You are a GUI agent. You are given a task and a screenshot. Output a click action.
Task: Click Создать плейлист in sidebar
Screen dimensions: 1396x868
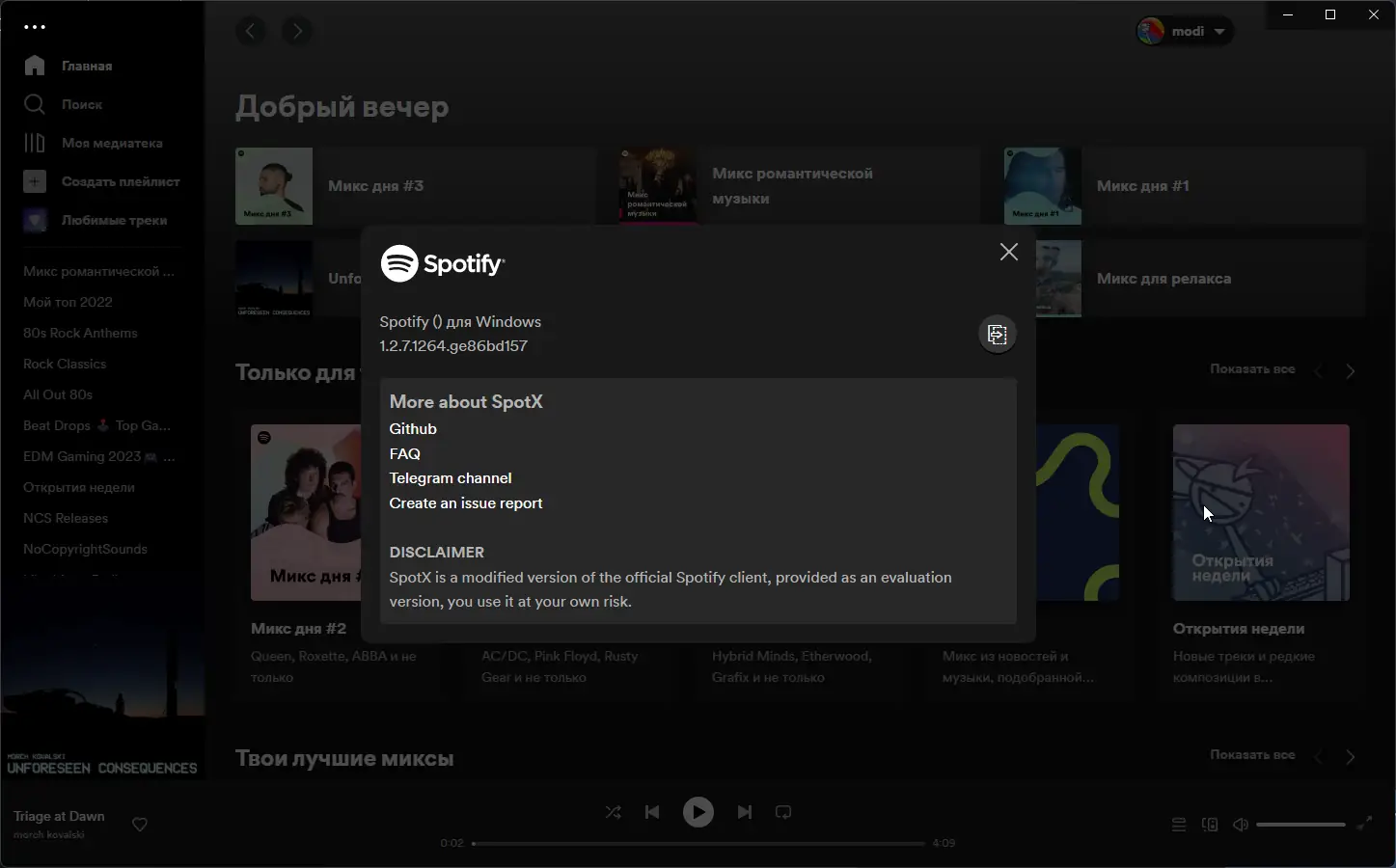101,181
